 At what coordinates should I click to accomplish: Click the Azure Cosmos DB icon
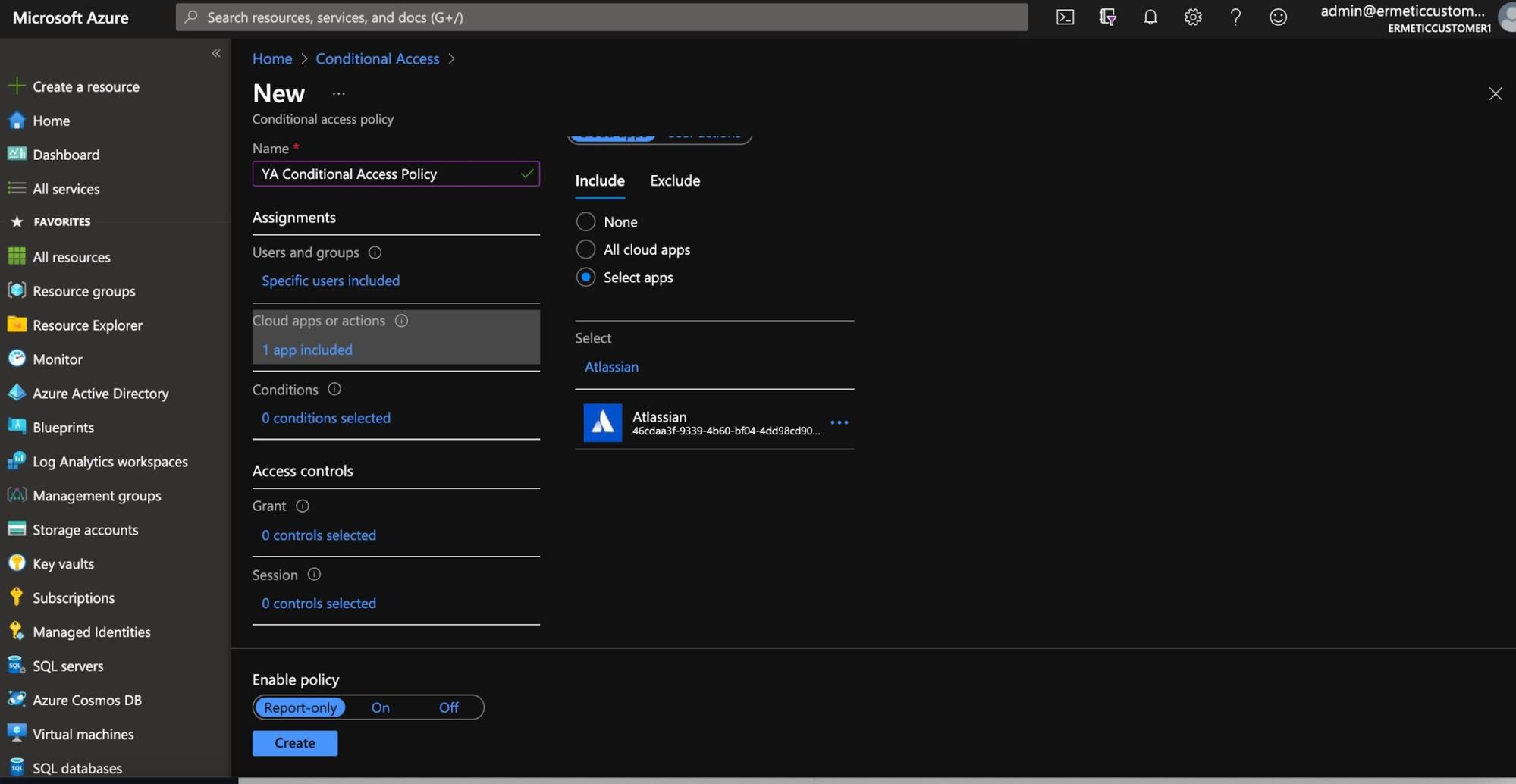16,700
